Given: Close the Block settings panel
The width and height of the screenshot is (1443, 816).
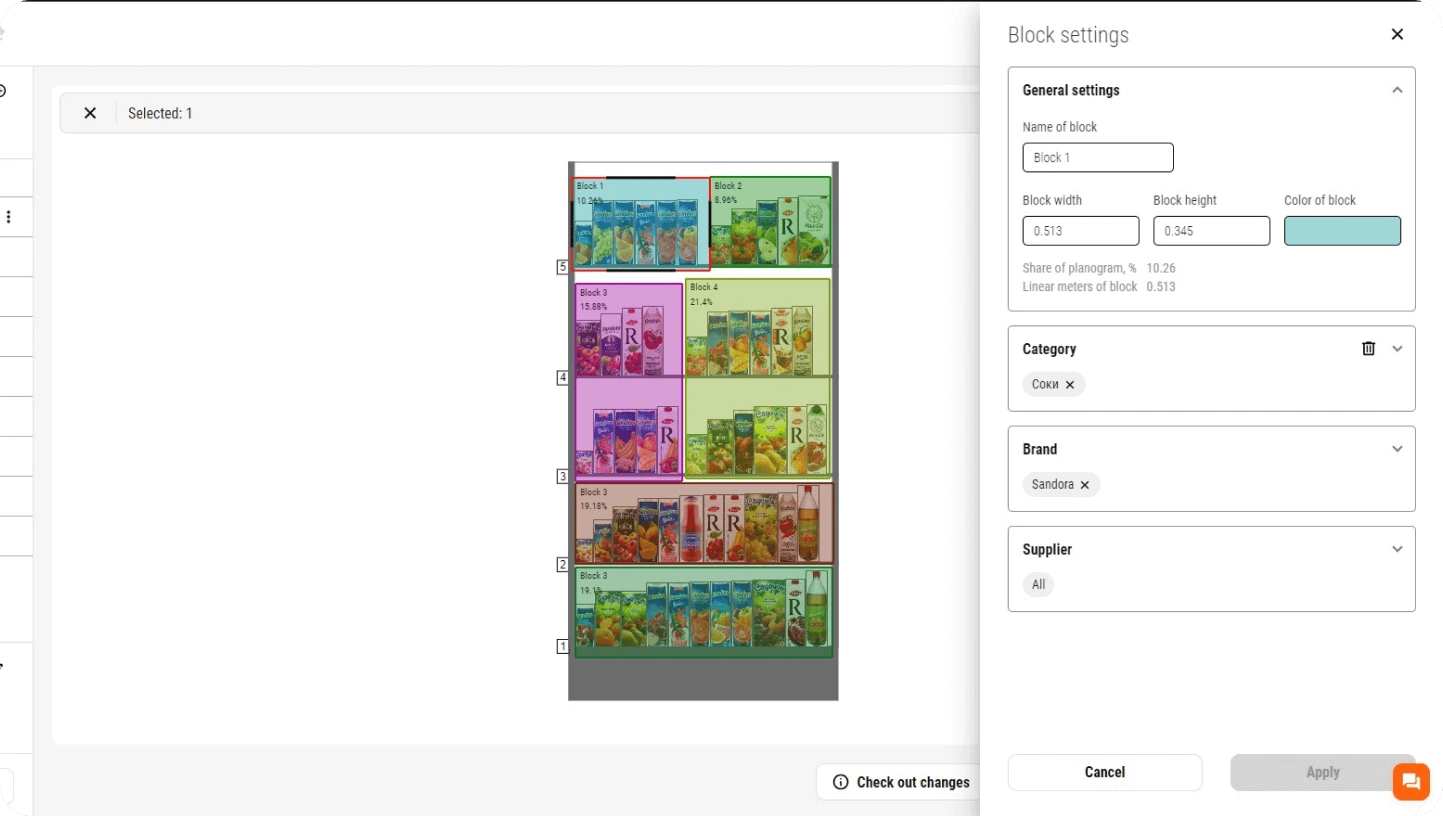Looking at the screenshot, I should 1397,35.
